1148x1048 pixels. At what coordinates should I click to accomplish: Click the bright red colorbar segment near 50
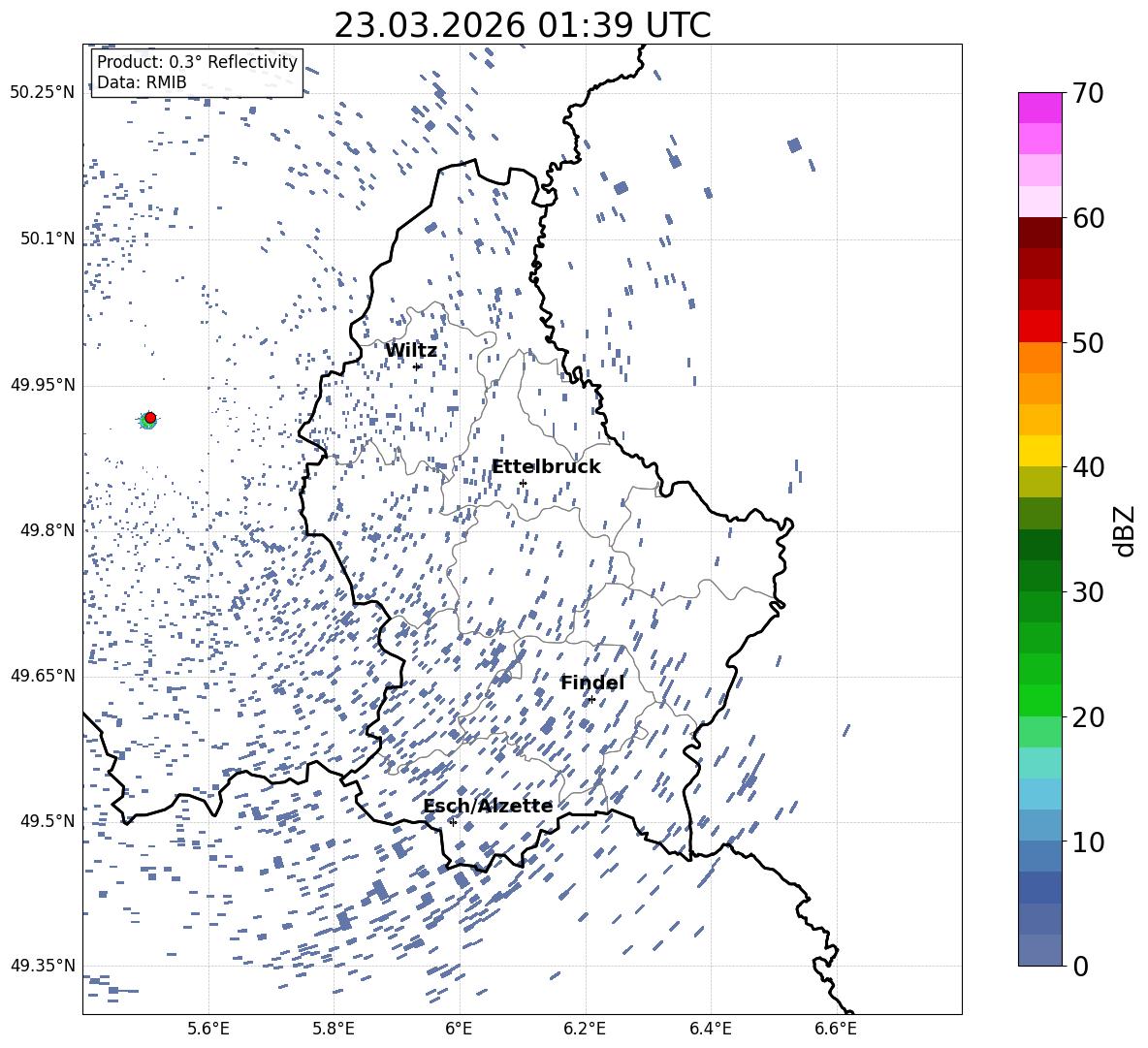1040,327
